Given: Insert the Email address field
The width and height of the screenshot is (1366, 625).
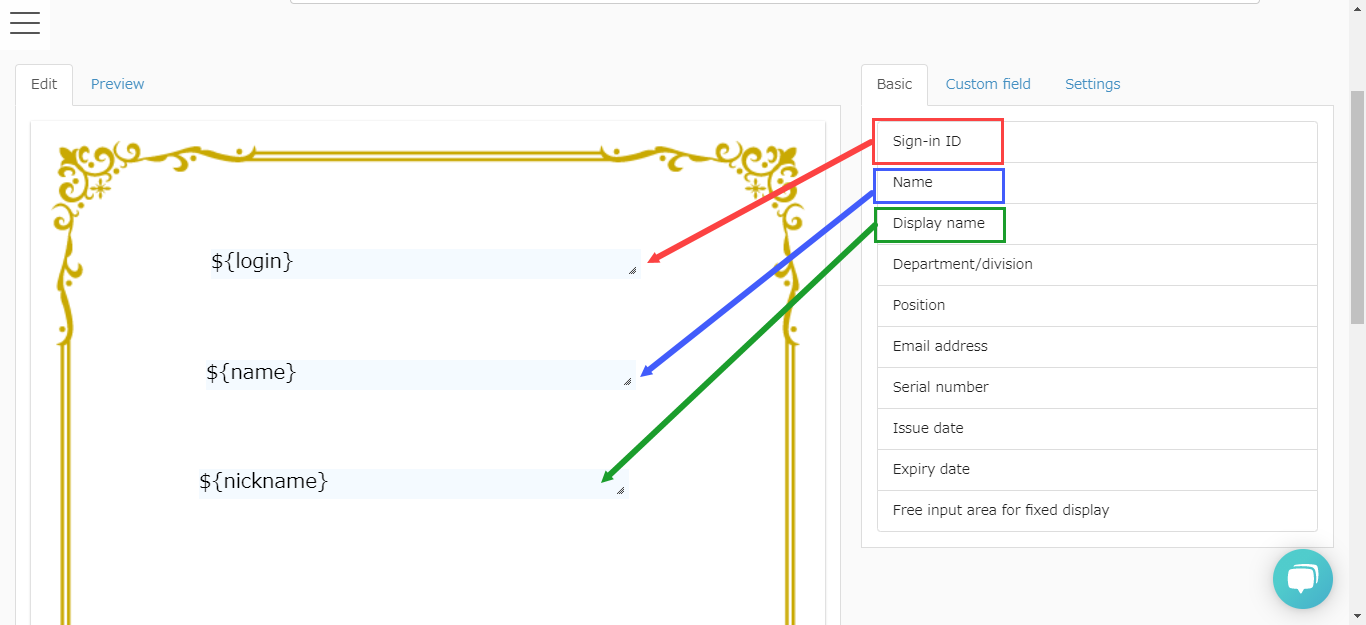Looking at the screenshot, I should tap(939, 346).
